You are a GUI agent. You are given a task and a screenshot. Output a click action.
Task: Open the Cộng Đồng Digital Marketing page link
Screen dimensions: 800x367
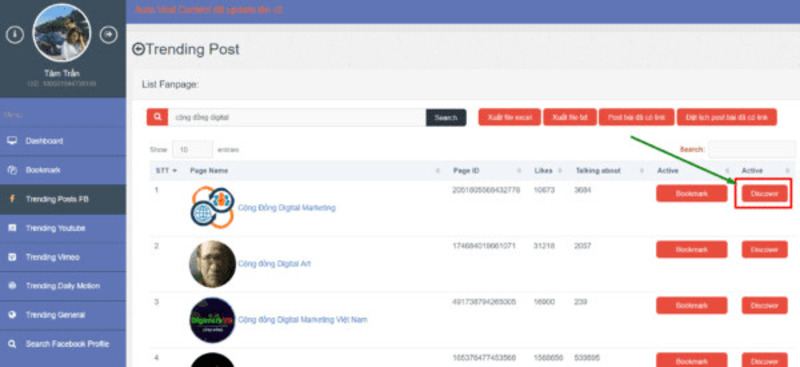287,208
